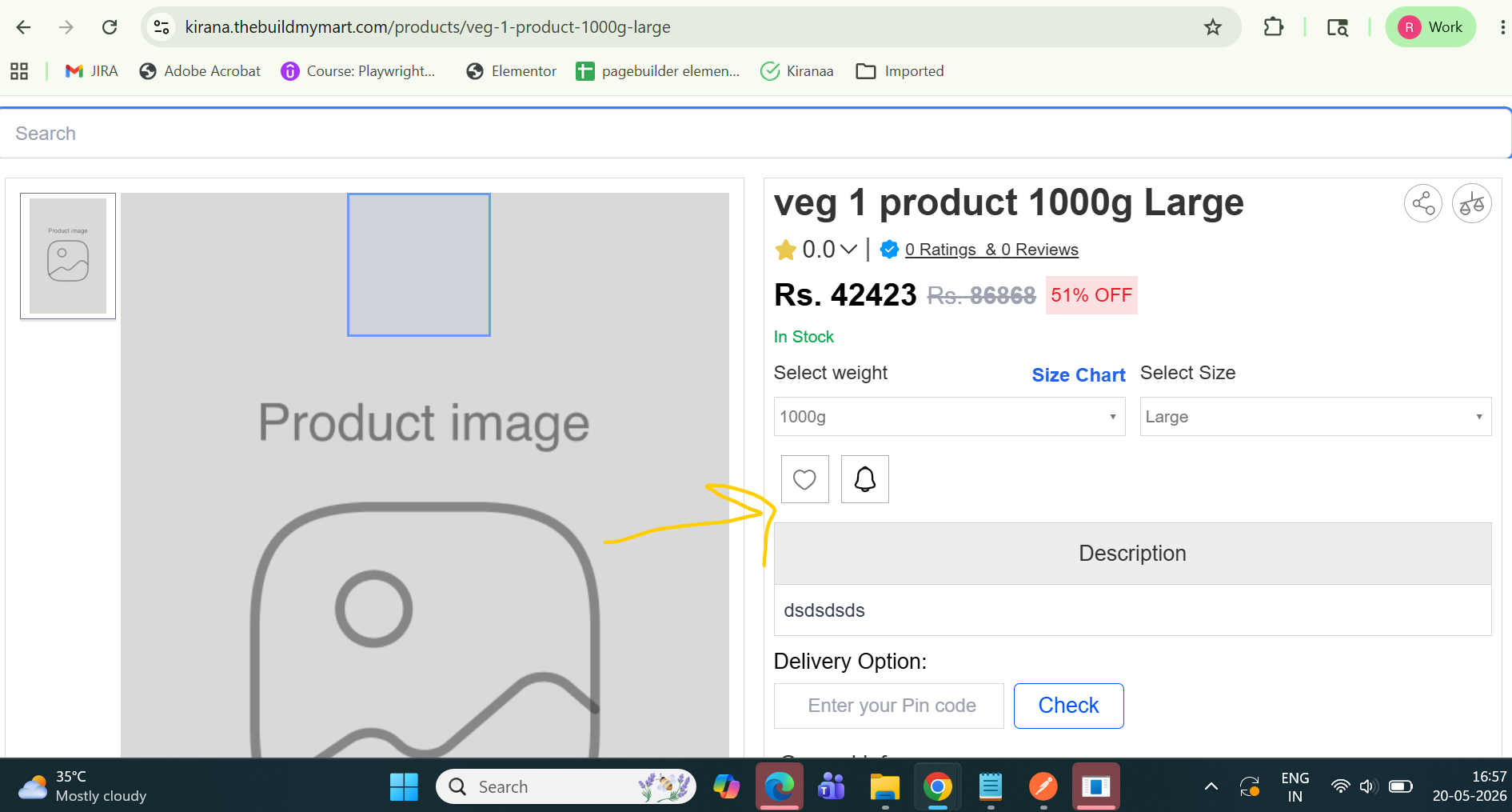Open the volume control in system tray

[1368, 787]
